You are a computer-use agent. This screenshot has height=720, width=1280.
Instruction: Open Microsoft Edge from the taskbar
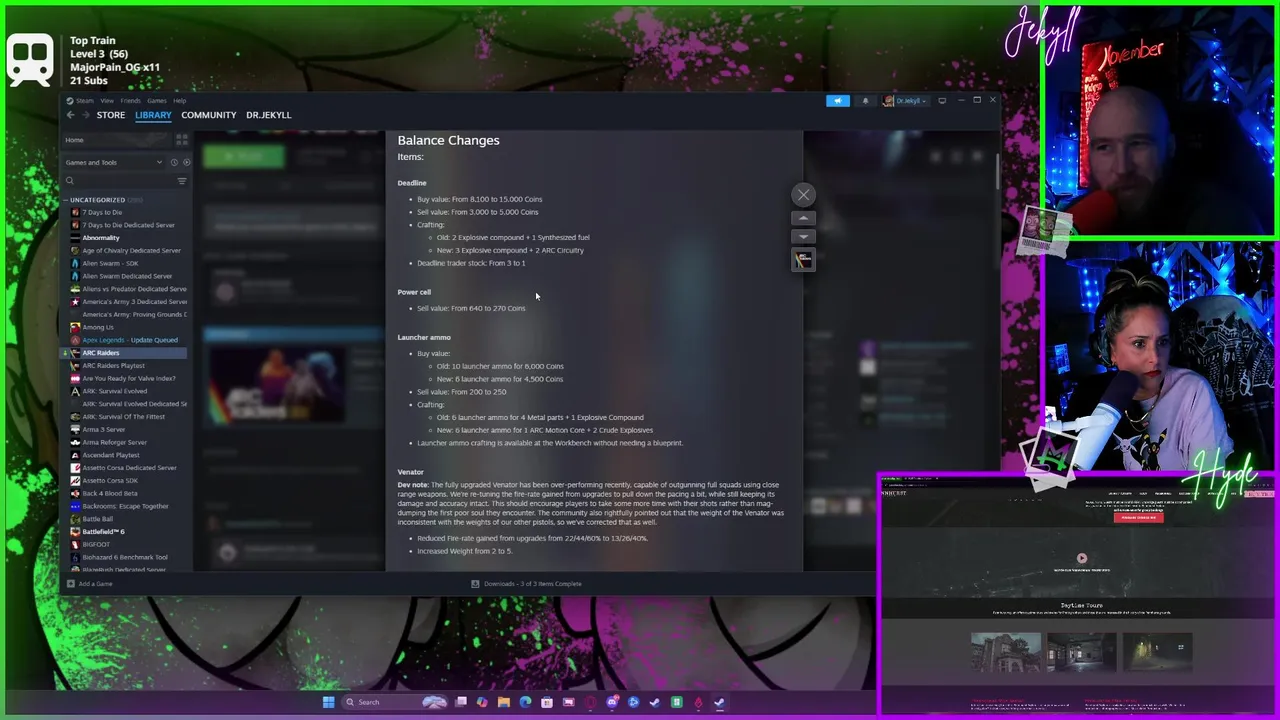point(525,702)
